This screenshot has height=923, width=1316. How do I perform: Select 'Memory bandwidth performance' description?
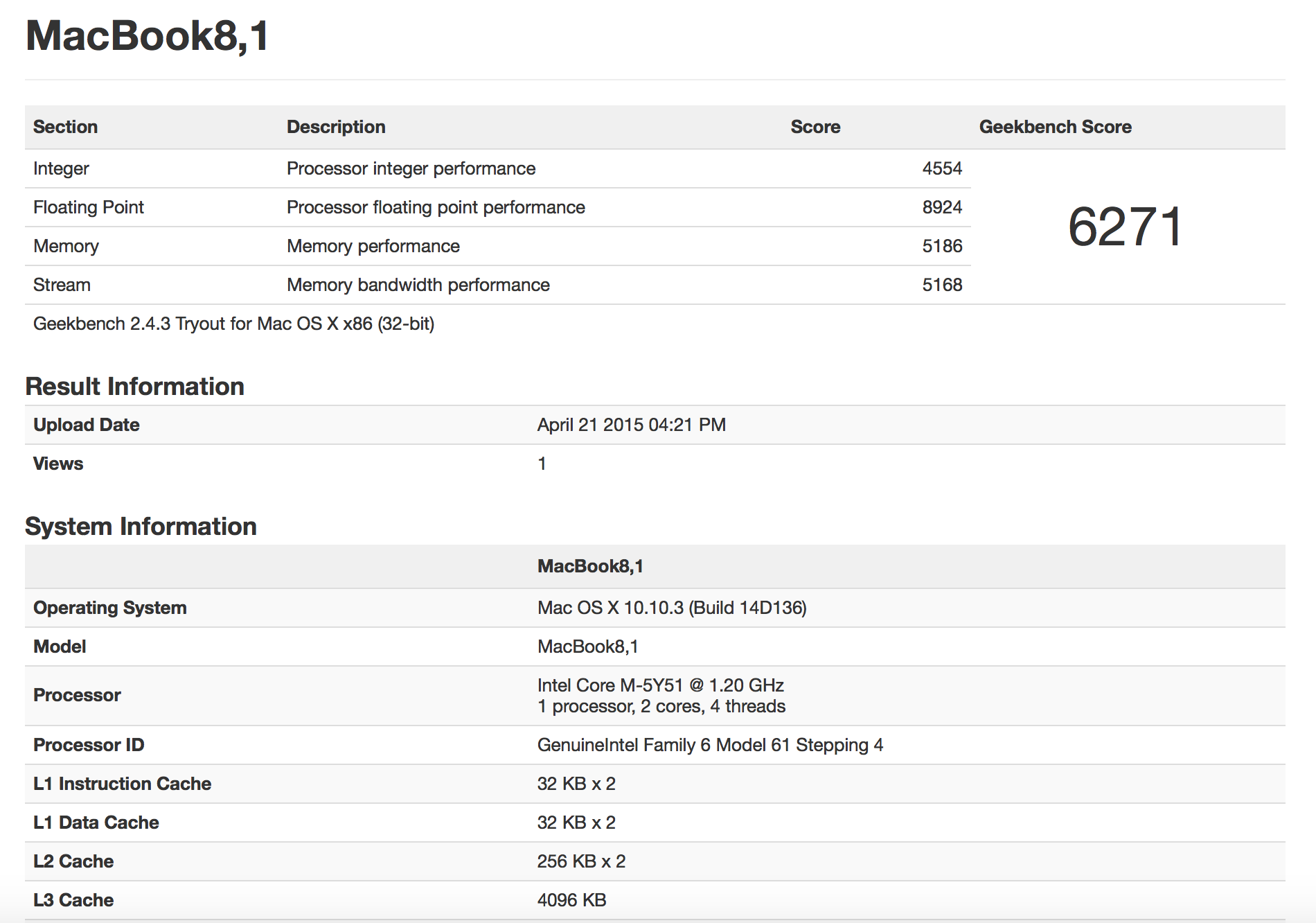418,285
